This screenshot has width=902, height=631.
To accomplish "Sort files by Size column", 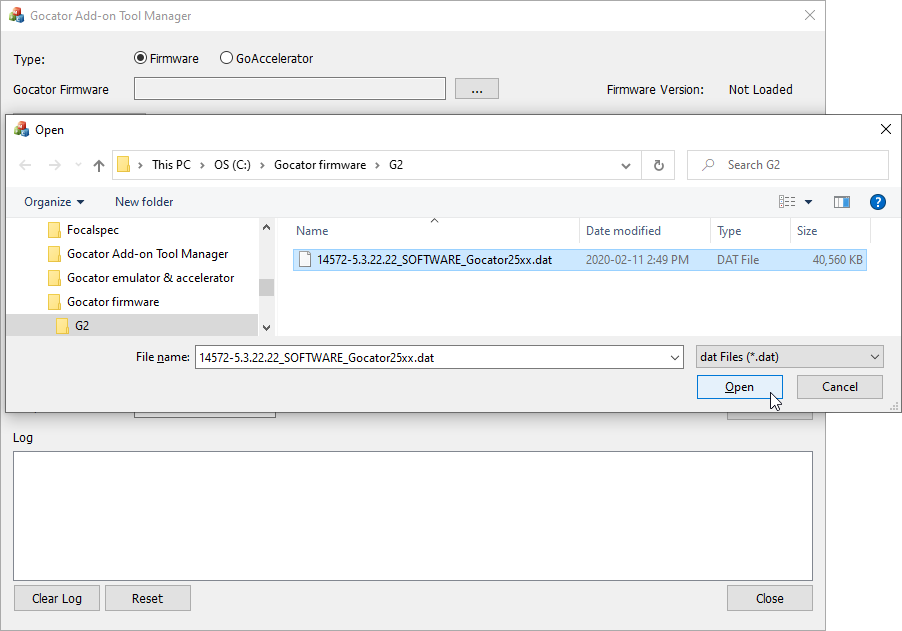I will [x=807, y=231].
